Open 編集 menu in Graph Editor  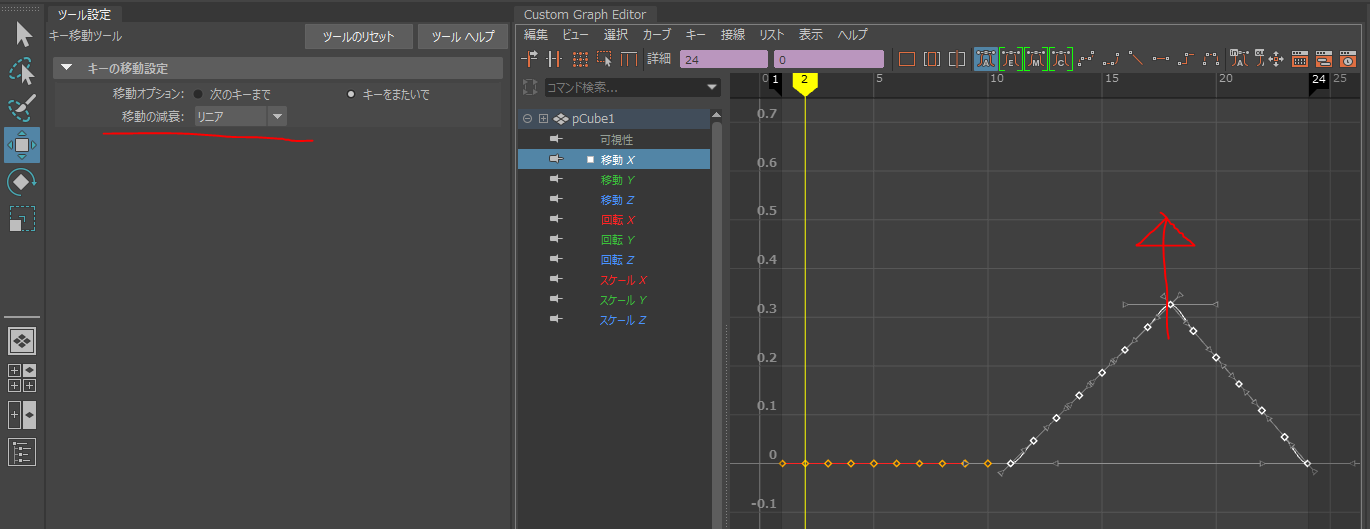pyautogui.click(x=536, y=34)
